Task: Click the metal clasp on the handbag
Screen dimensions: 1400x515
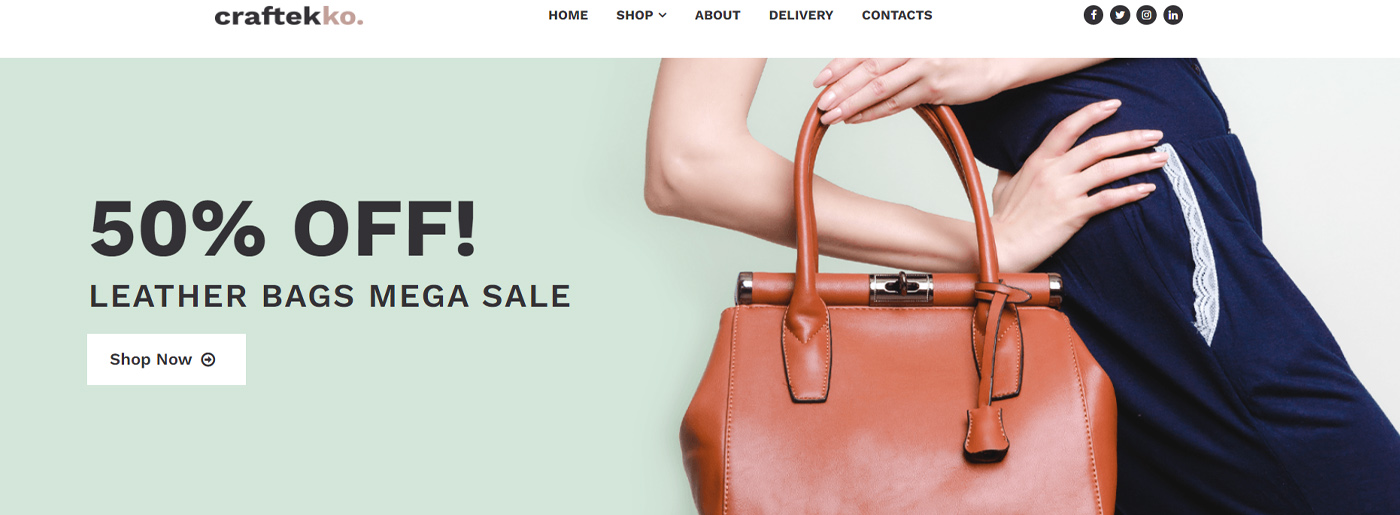Action: click(901, 288)
